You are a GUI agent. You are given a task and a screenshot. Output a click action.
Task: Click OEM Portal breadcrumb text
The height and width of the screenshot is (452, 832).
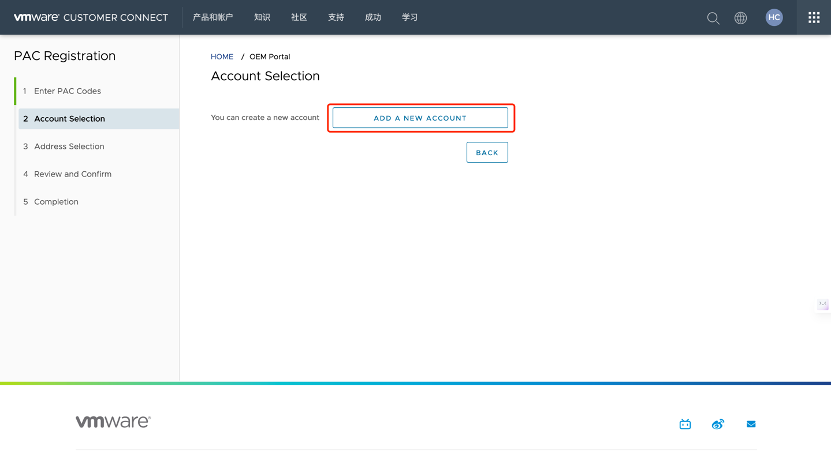coord(270,56)
